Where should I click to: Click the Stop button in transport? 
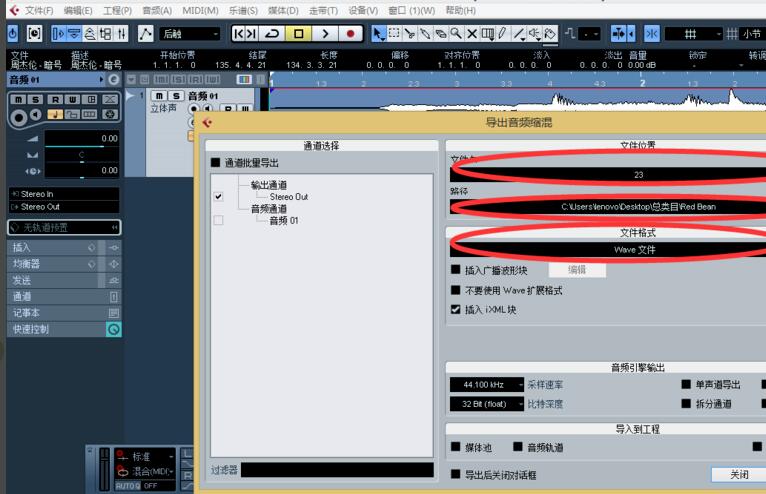pos(298,34)
